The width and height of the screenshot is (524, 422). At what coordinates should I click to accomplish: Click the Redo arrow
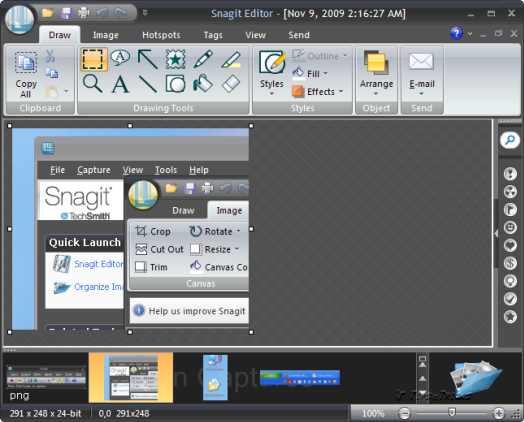point(121,13)
